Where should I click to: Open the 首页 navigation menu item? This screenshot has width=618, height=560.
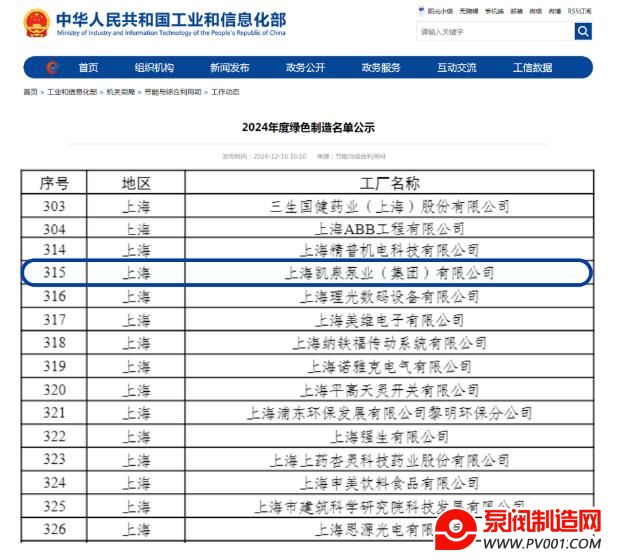88,68
